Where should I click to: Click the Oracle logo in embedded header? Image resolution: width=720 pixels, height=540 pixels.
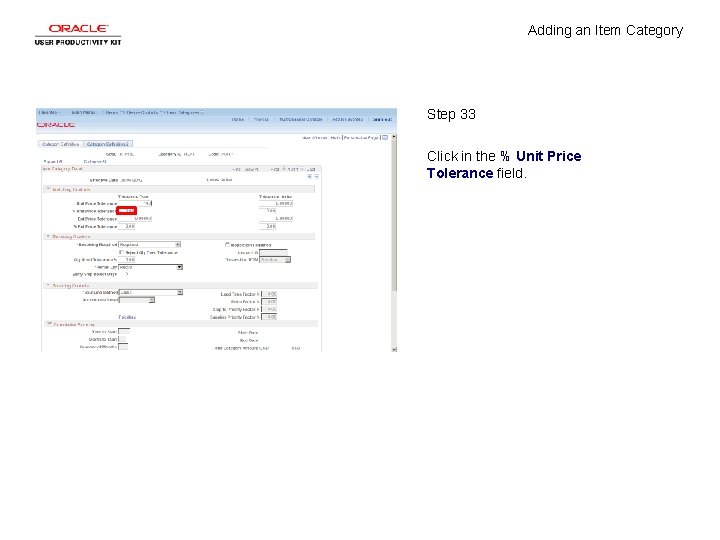(x=56, y=124)
